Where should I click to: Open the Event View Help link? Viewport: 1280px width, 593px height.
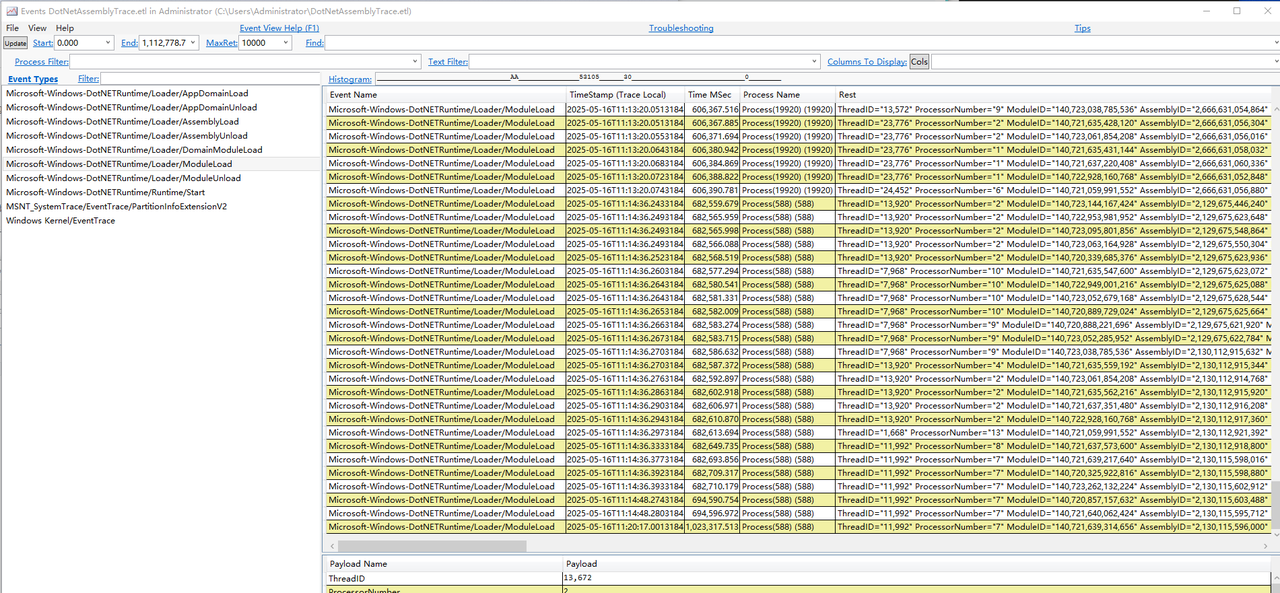pos(279,28)
